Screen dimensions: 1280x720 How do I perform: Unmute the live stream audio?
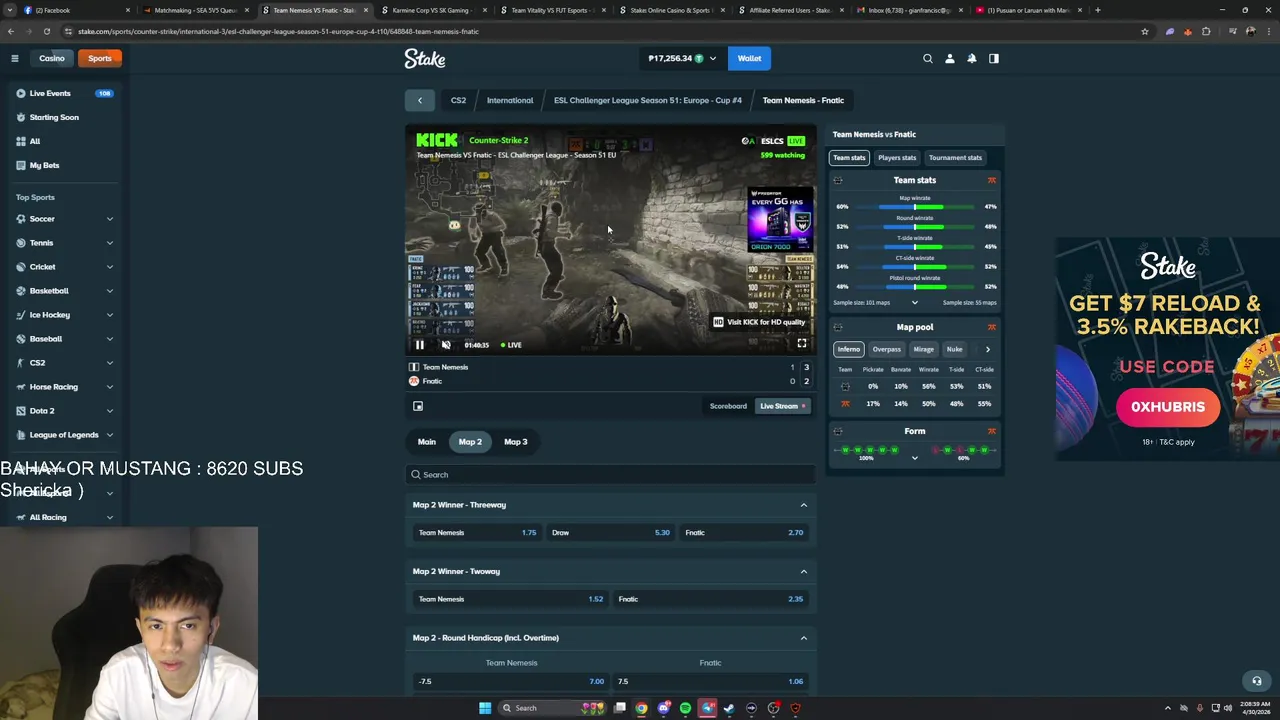[446, 345]
